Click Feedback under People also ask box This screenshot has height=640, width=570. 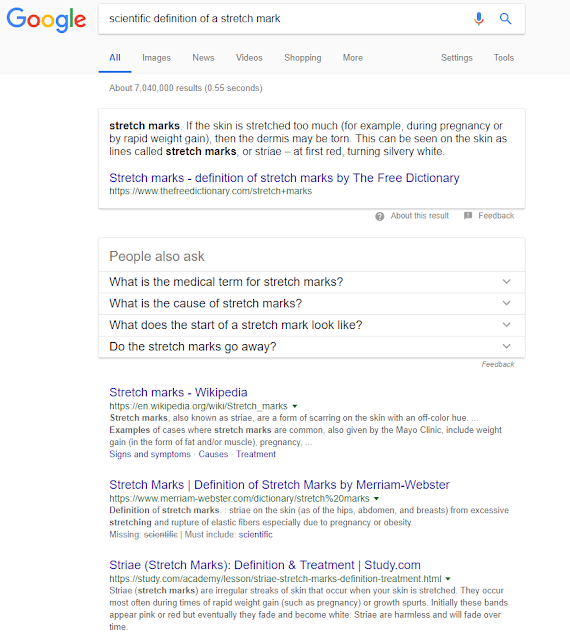497,364
